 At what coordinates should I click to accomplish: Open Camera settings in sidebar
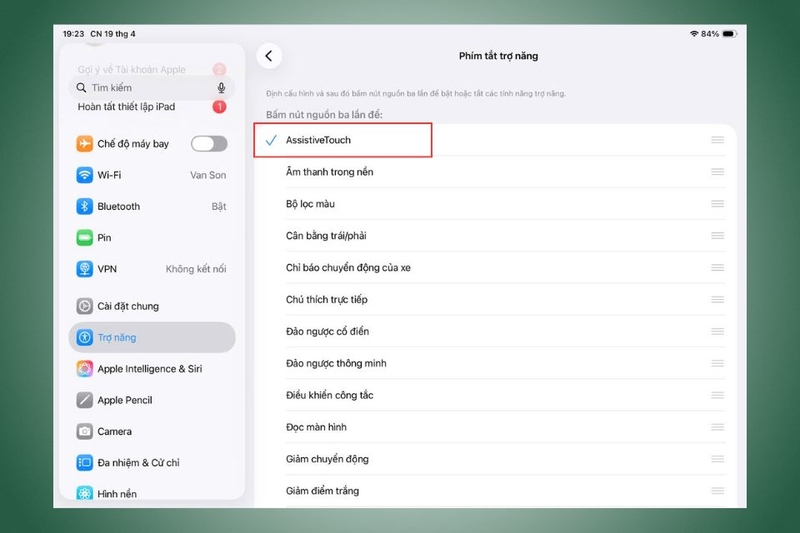click(x=152, y=432)
